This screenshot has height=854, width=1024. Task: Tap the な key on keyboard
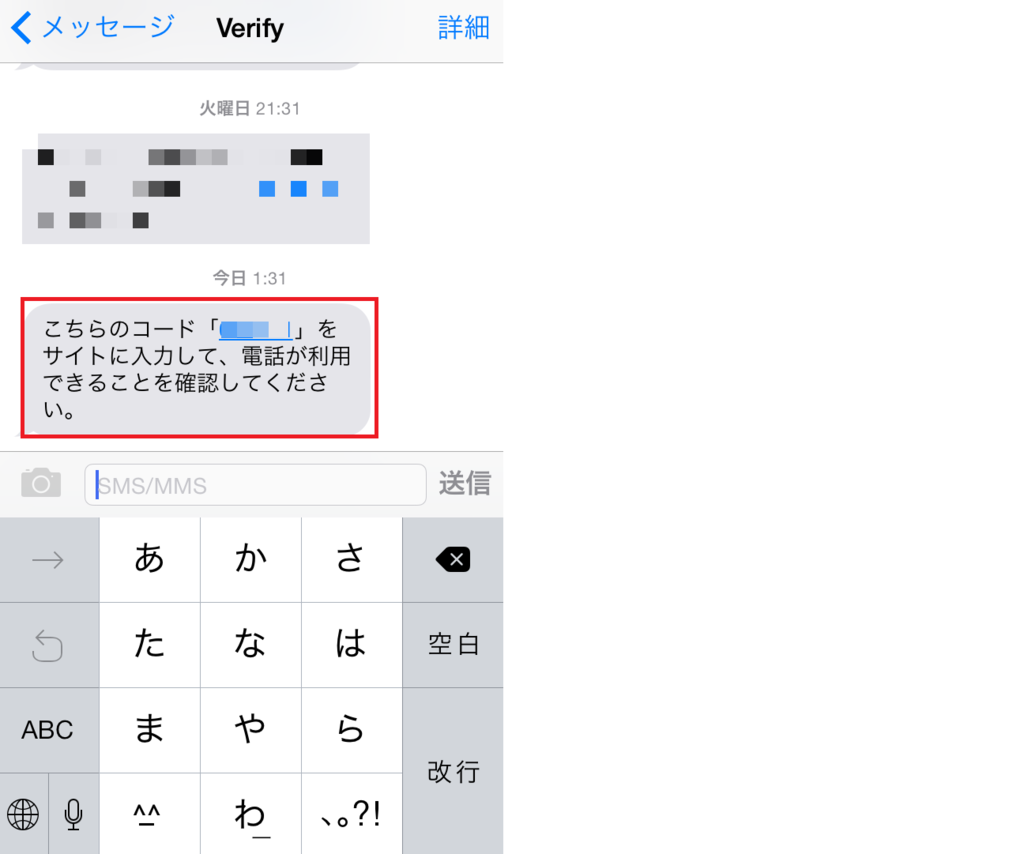[251, 644]
